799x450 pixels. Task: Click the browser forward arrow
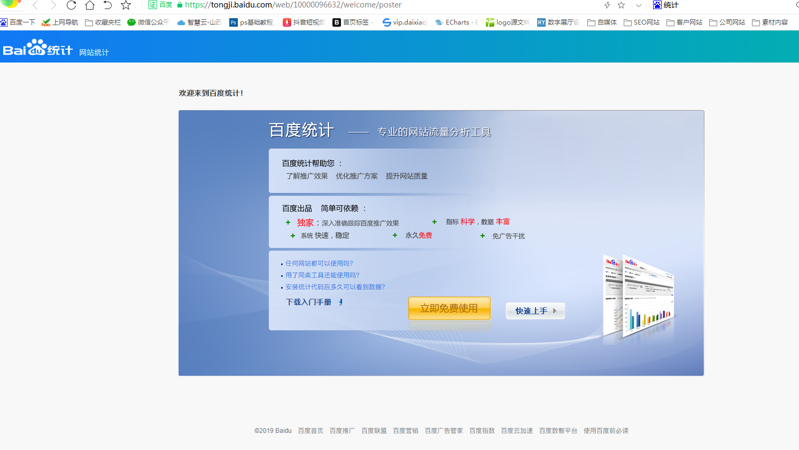tap(53, 5)
